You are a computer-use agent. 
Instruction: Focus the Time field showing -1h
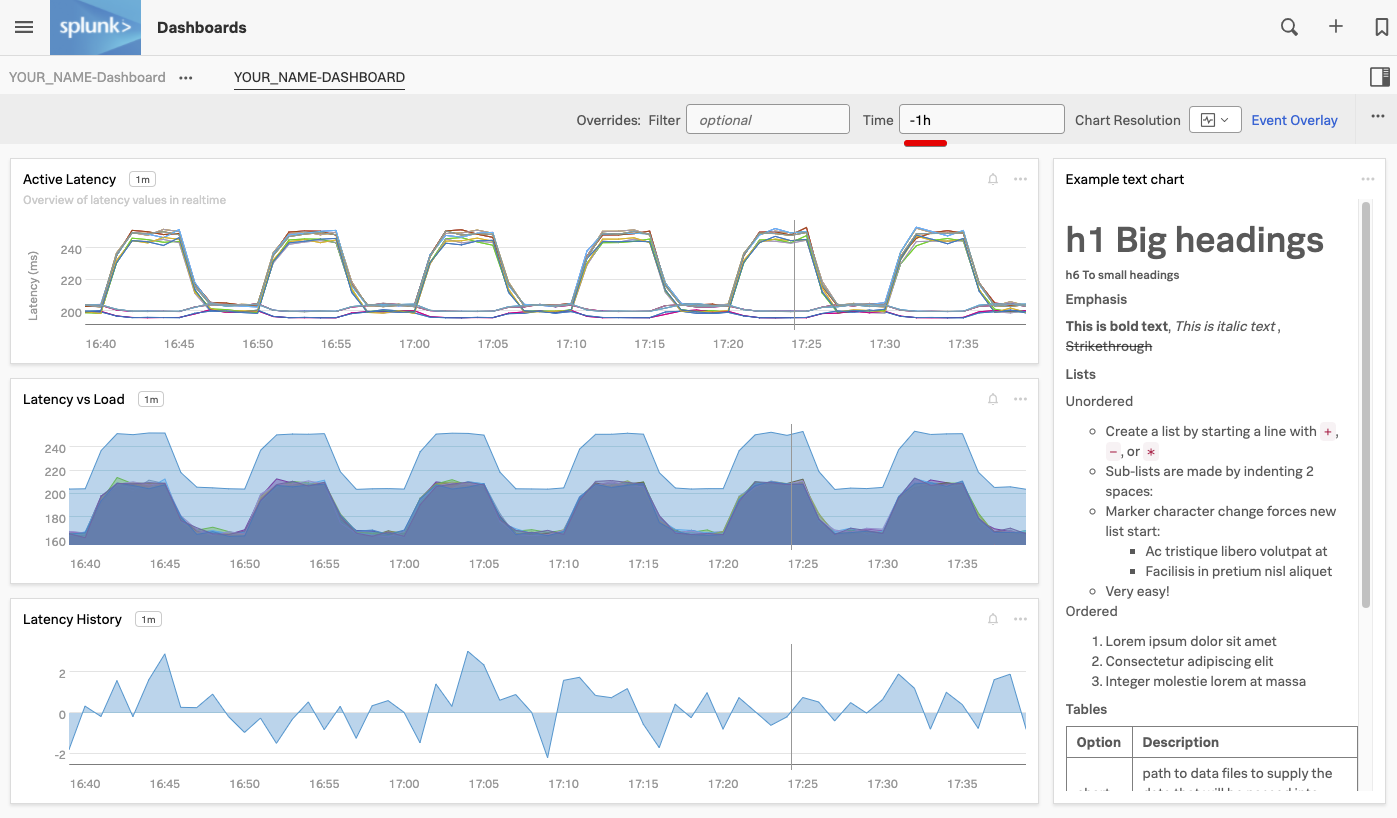[981, 120]
